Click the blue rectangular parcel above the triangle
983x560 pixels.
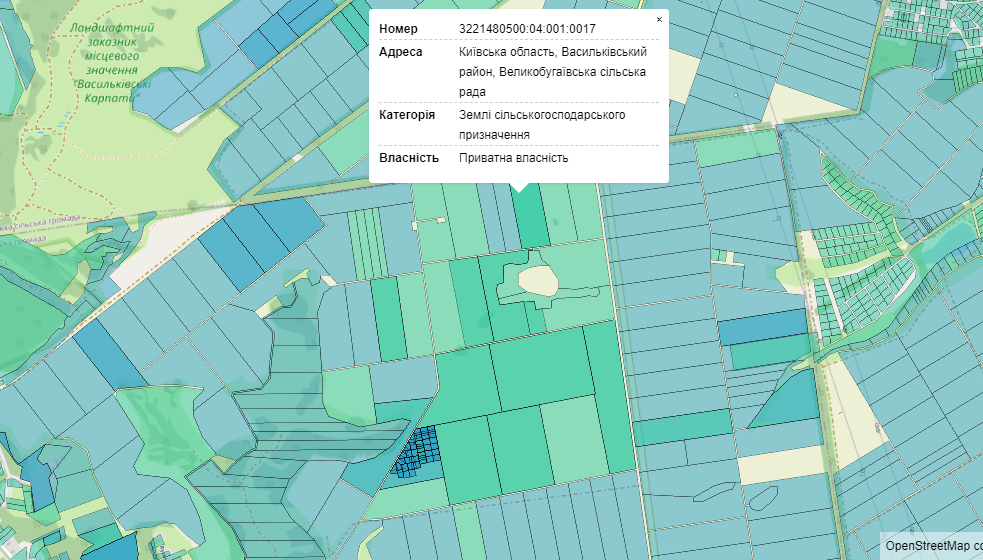tap(762, 325)
